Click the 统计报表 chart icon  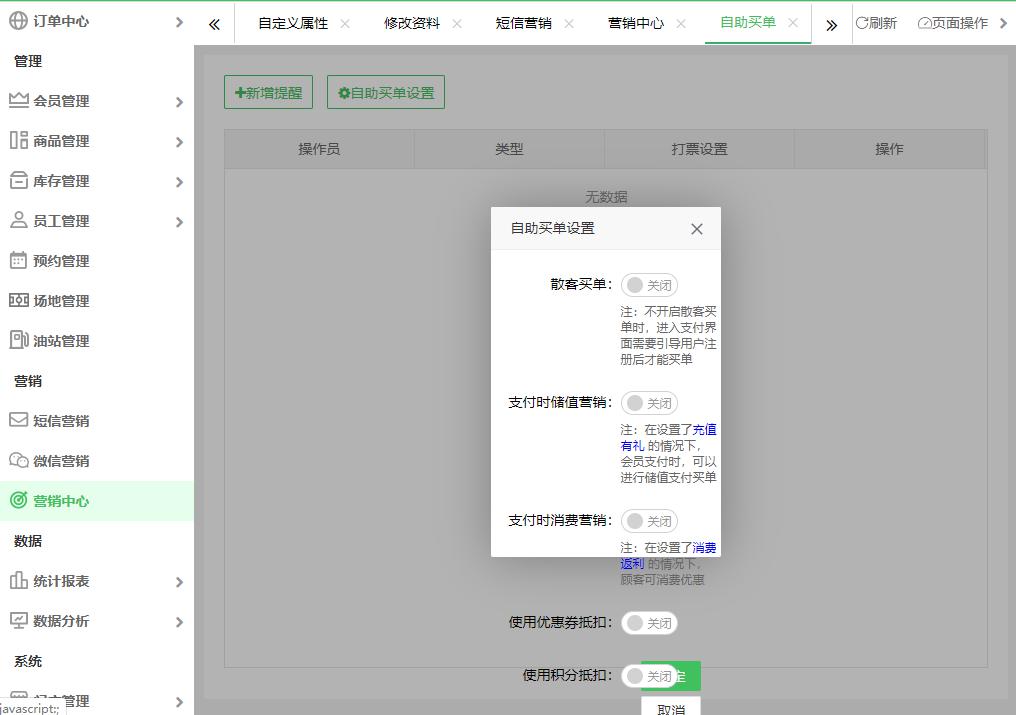pyautogui.click(x=18, y=580)
